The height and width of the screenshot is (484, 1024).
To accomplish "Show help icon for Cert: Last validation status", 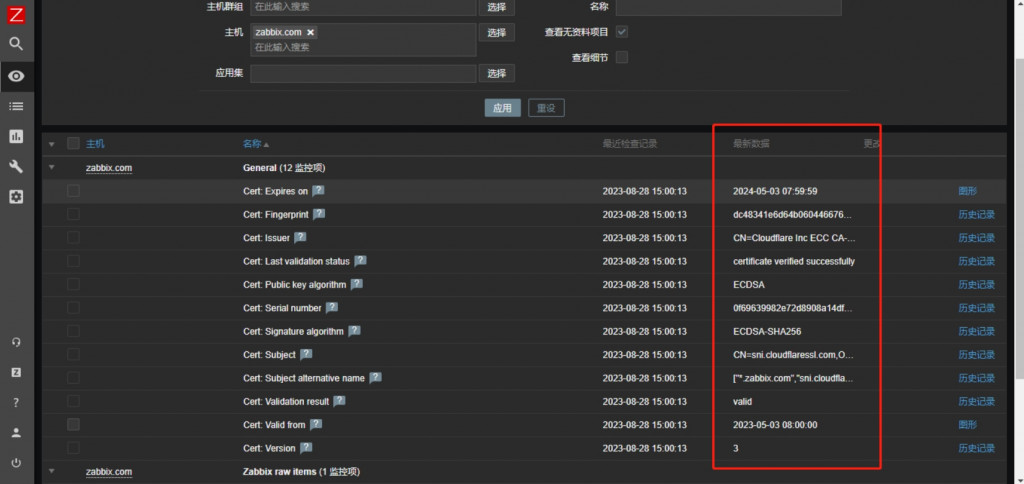I will (360, 261).
